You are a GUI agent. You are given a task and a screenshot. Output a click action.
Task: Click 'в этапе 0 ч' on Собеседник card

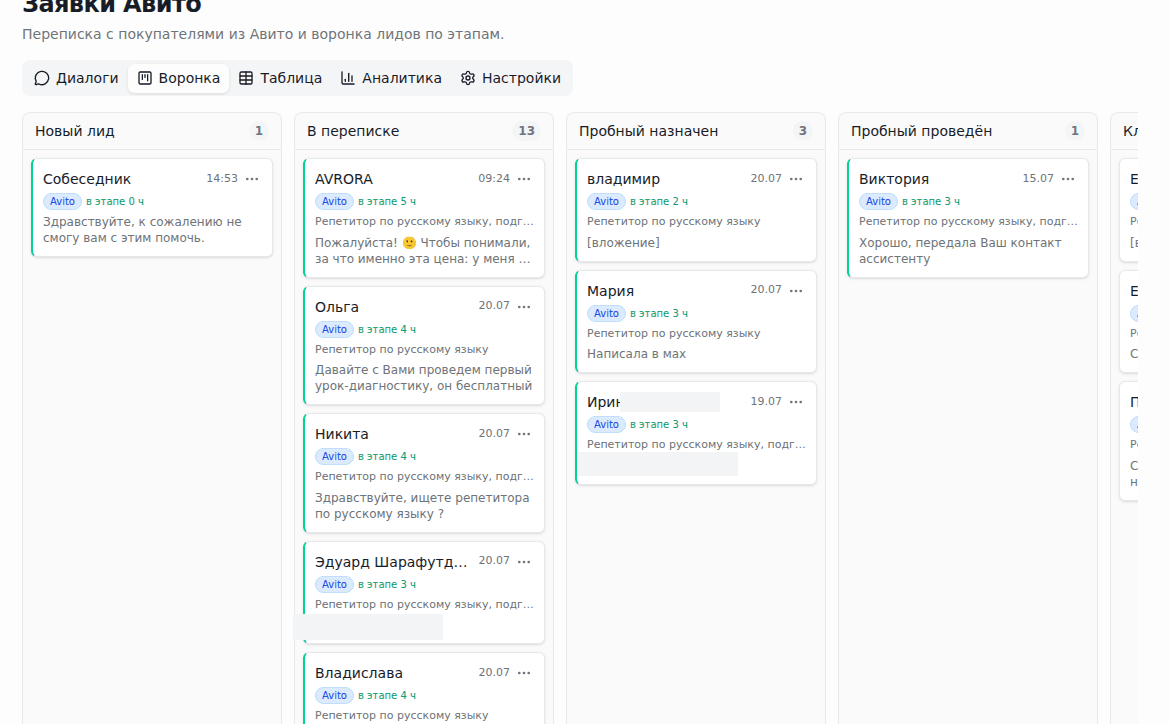(x=115, y=202)
